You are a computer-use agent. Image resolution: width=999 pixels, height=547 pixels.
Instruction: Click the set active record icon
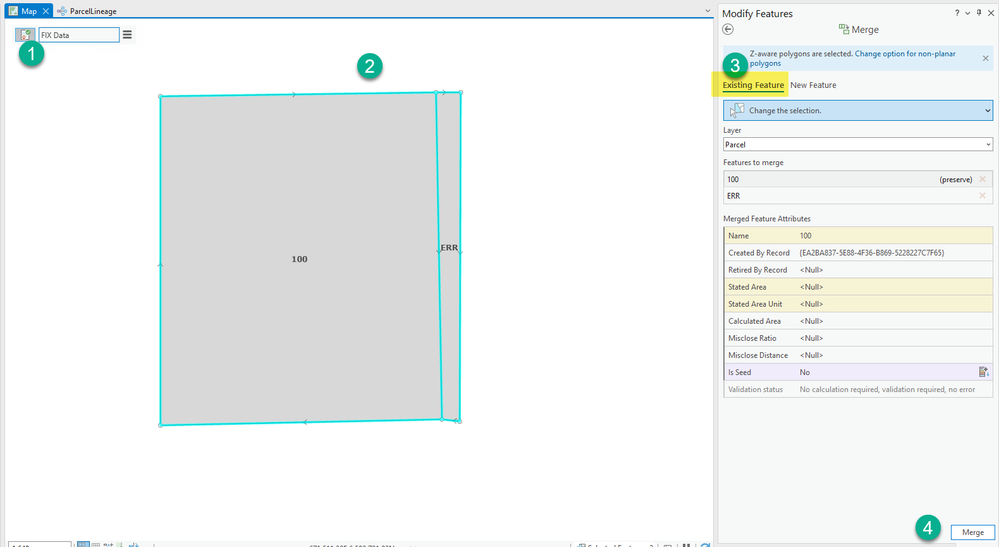[25, 35]
